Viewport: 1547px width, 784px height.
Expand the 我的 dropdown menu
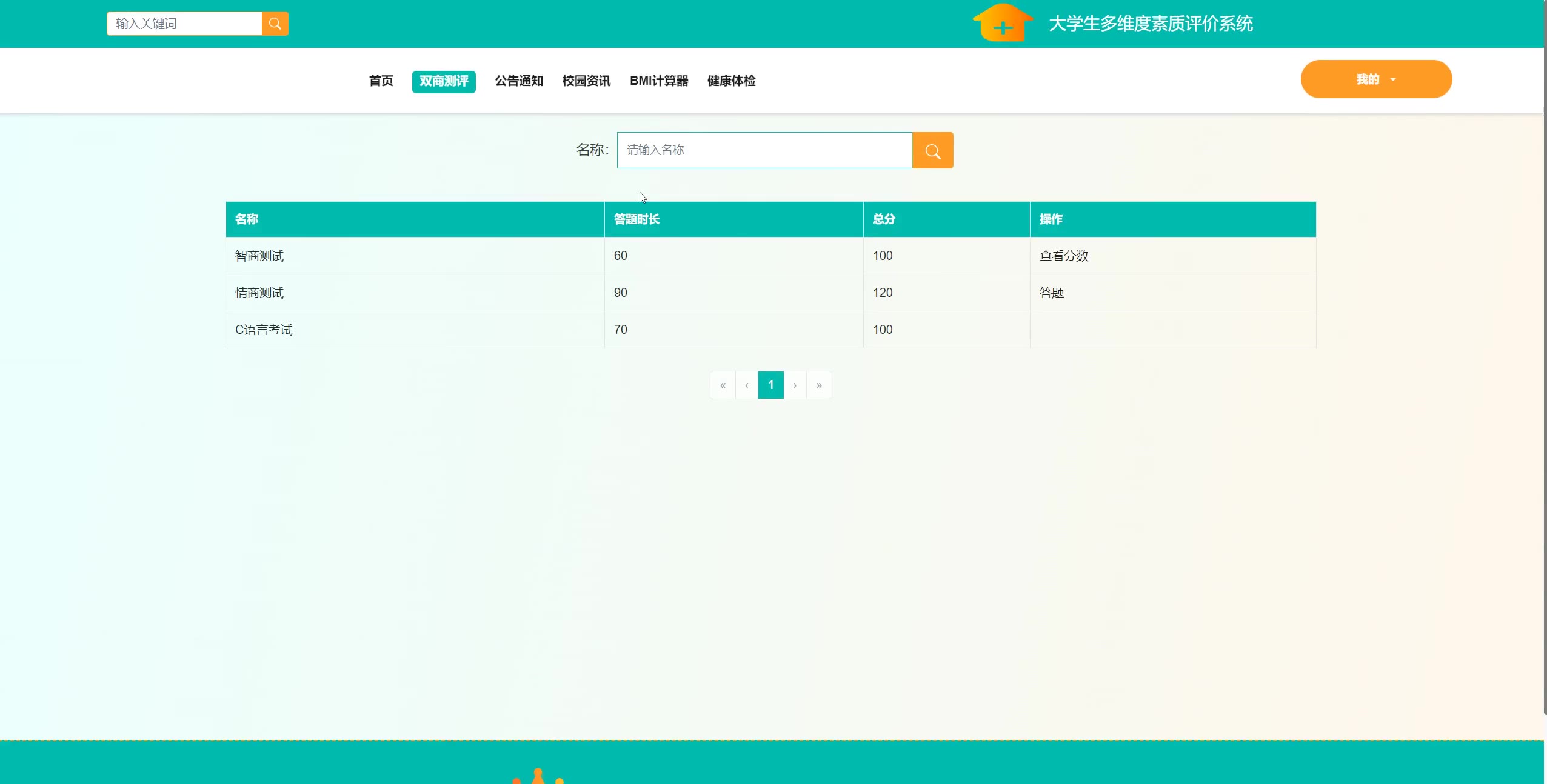pyautogui.click(x=1375, y=79)
